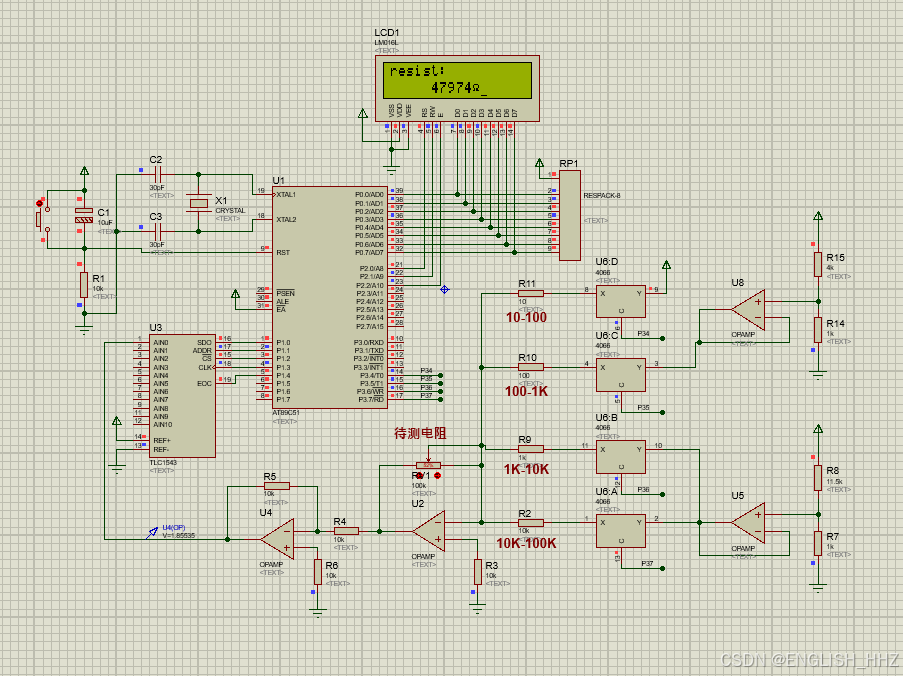Screen dimensions: 903x676
Task: Click the 'TLC1543' part name text
Action: pyautogui.click(x=163, y=462)
